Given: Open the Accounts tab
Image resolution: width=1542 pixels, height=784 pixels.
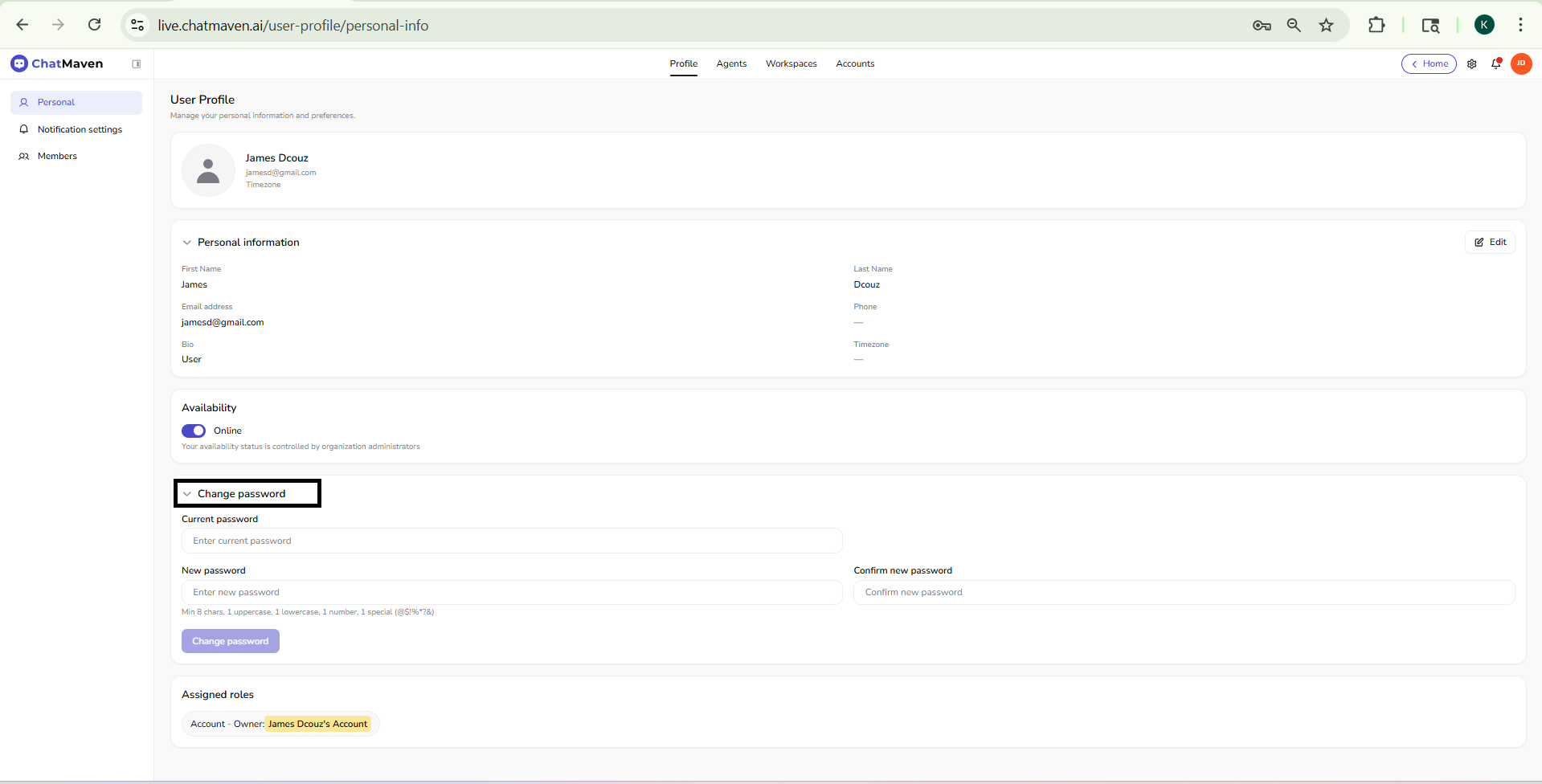Looking at the screenshot, I should 854,63.
